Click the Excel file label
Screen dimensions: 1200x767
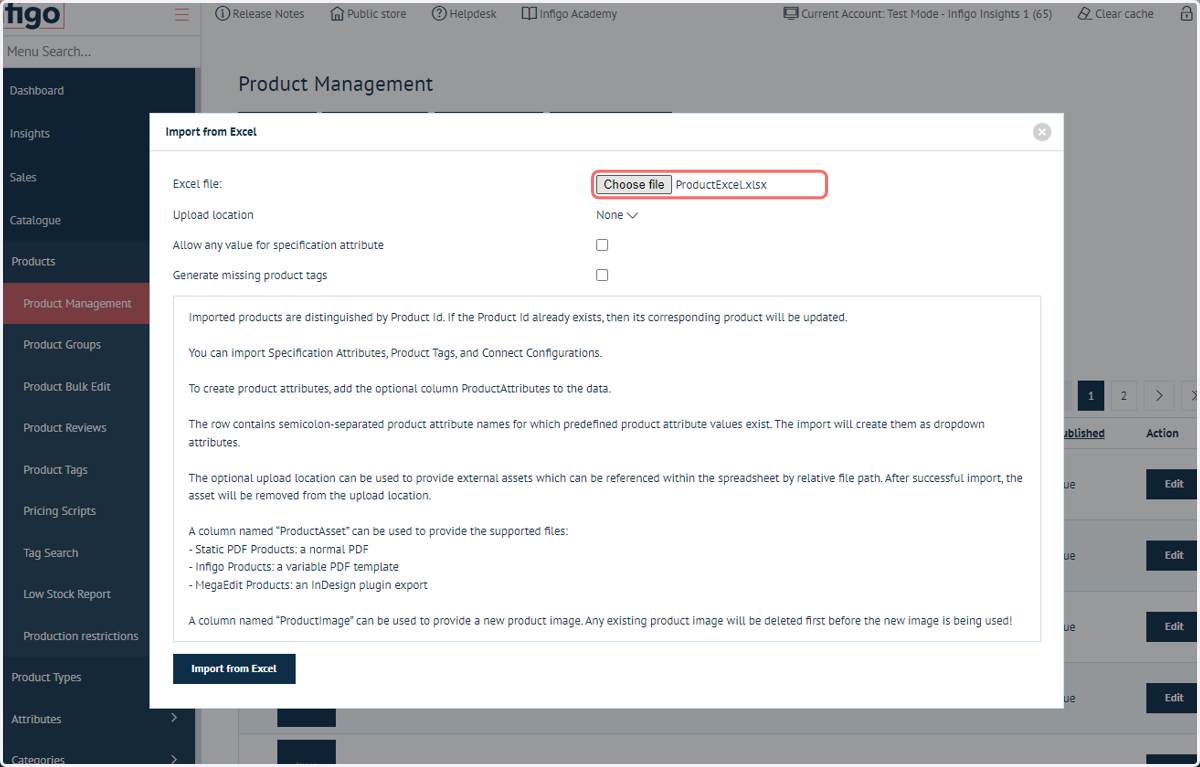(197, 184)
